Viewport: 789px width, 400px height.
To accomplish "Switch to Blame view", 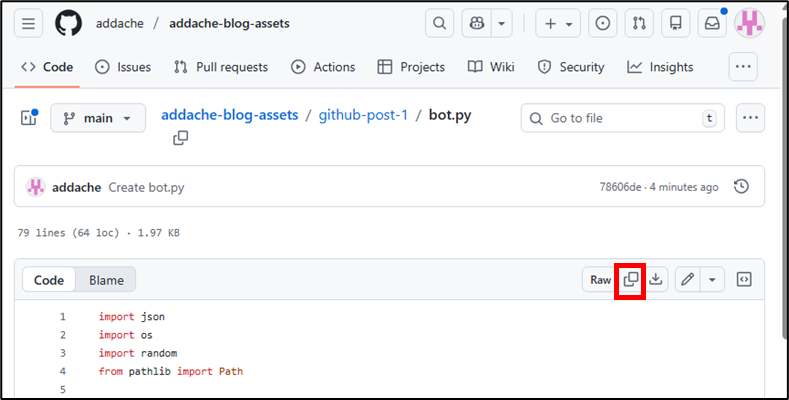I will click(106, 280).
